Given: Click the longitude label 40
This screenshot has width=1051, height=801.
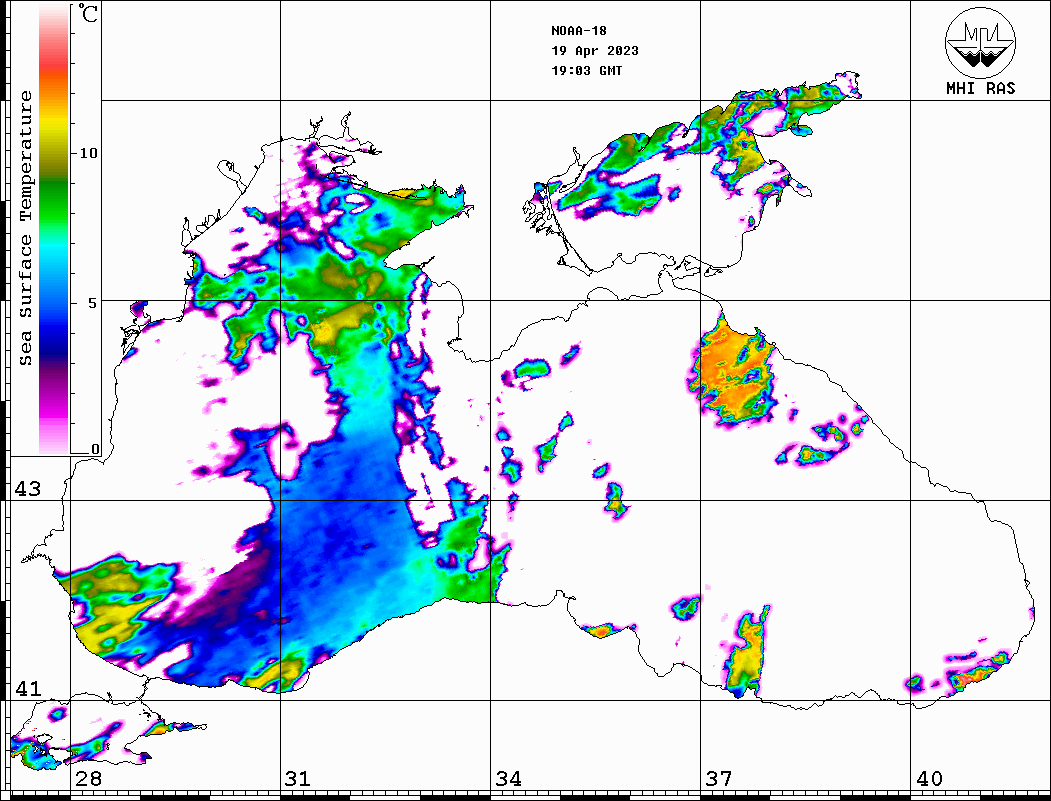Looking at the screenshot, I should (929, 779).
